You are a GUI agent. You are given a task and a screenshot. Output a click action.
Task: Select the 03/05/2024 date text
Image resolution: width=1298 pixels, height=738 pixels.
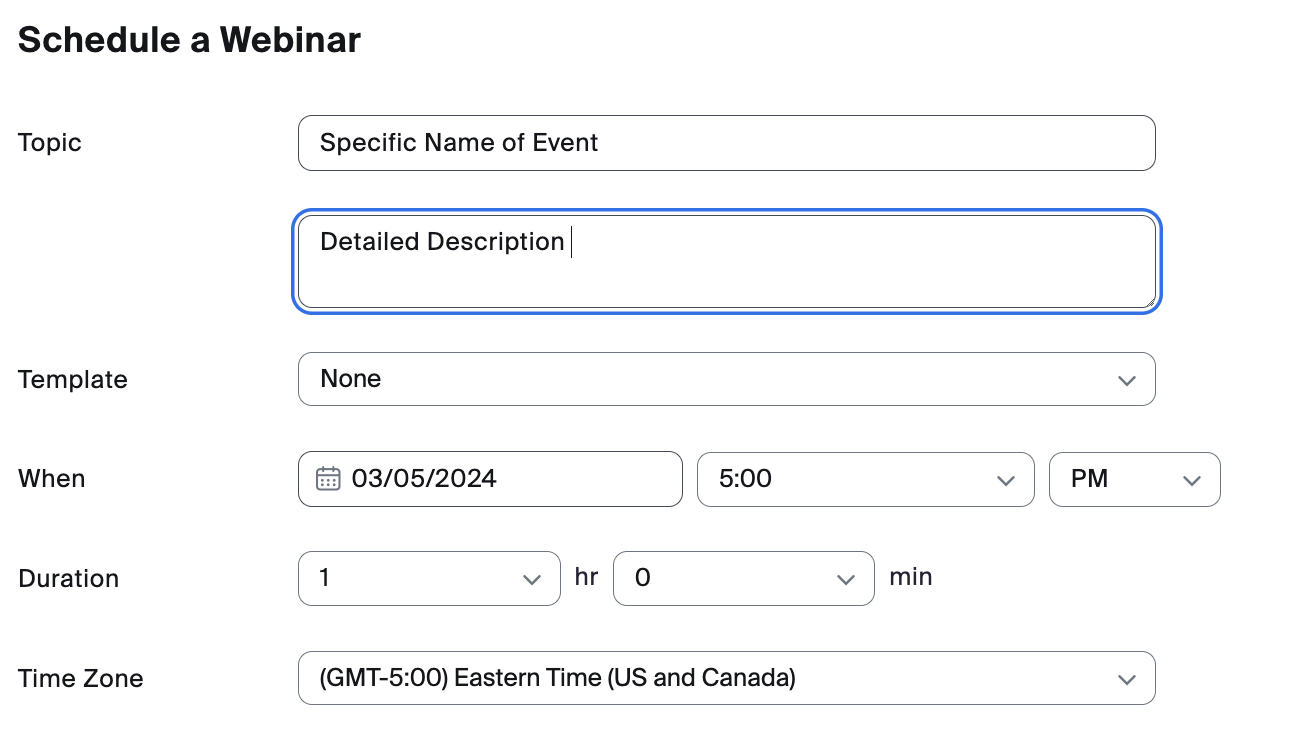point(424,479)
